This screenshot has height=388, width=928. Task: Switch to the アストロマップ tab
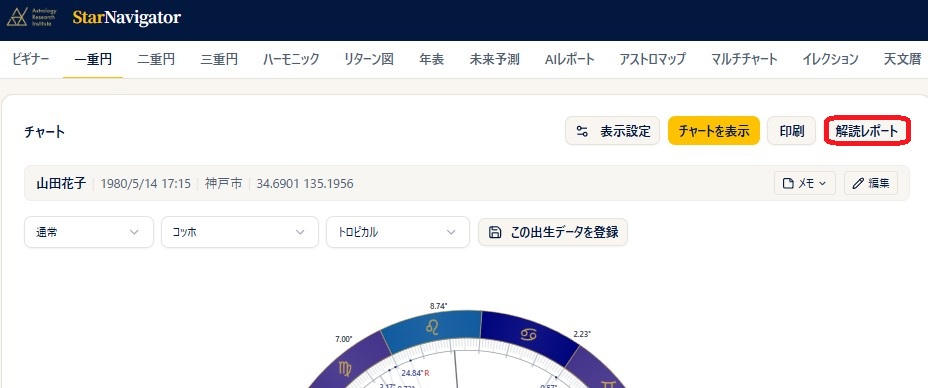pos(653,59)
